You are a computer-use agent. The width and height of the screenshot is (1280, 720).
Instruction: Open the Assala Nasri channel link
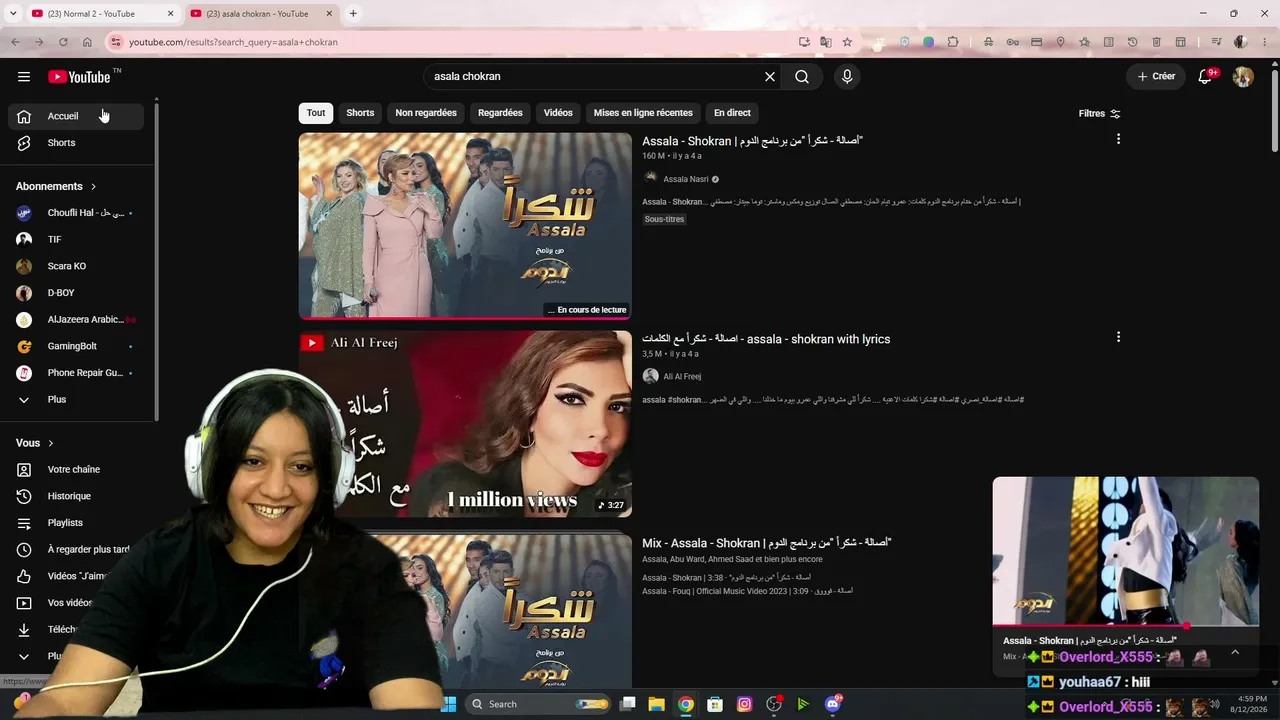686,179
